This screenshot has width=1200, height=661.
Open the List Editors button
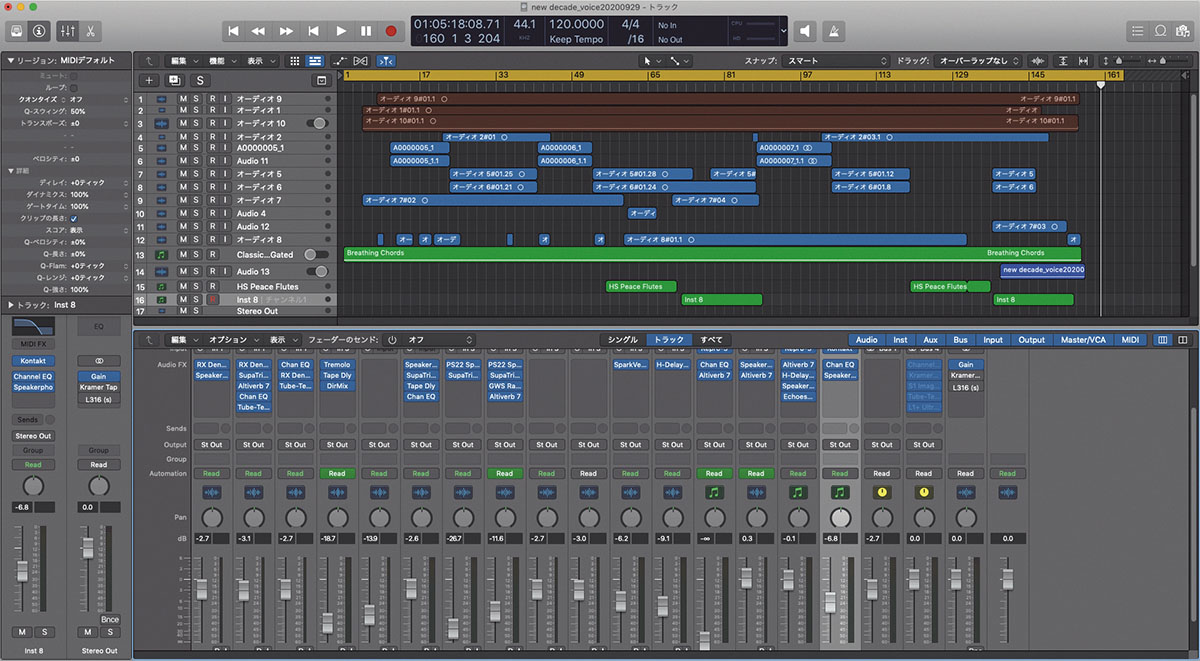click(1135, 31)
